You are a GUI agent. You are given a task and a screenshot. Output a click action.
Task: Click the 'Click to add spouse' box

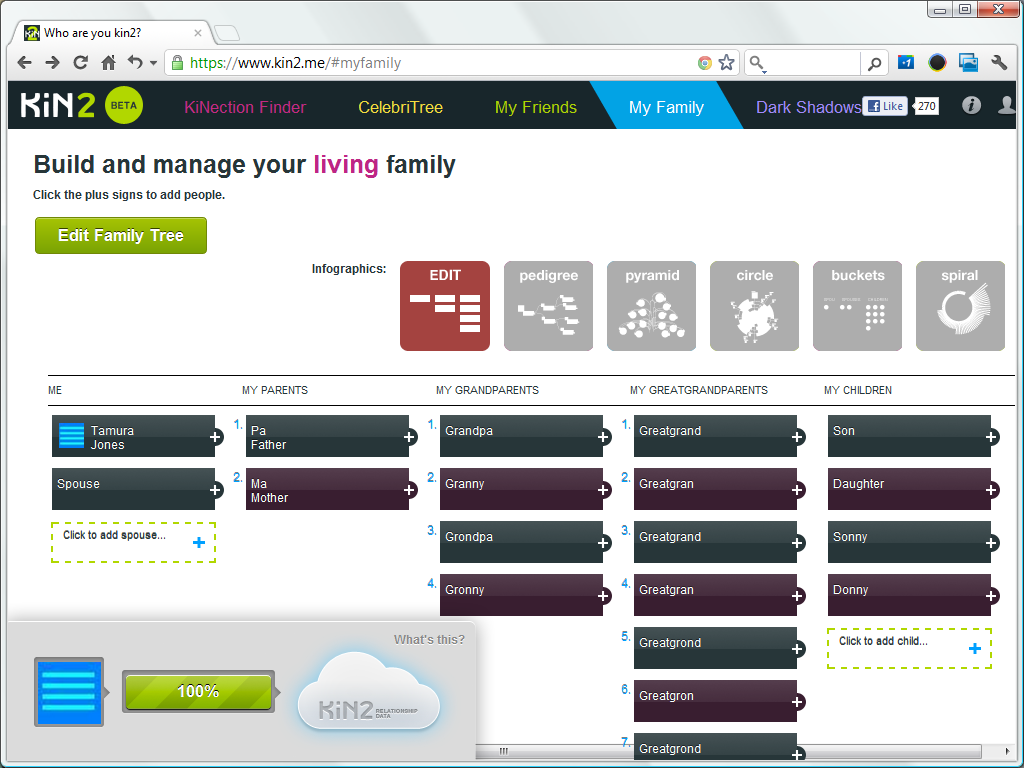(x=133, y=541)
